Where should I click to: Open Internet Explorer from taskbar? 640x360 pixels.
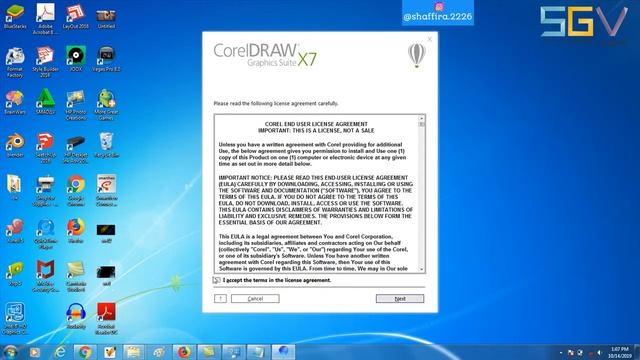click(60, 352)
